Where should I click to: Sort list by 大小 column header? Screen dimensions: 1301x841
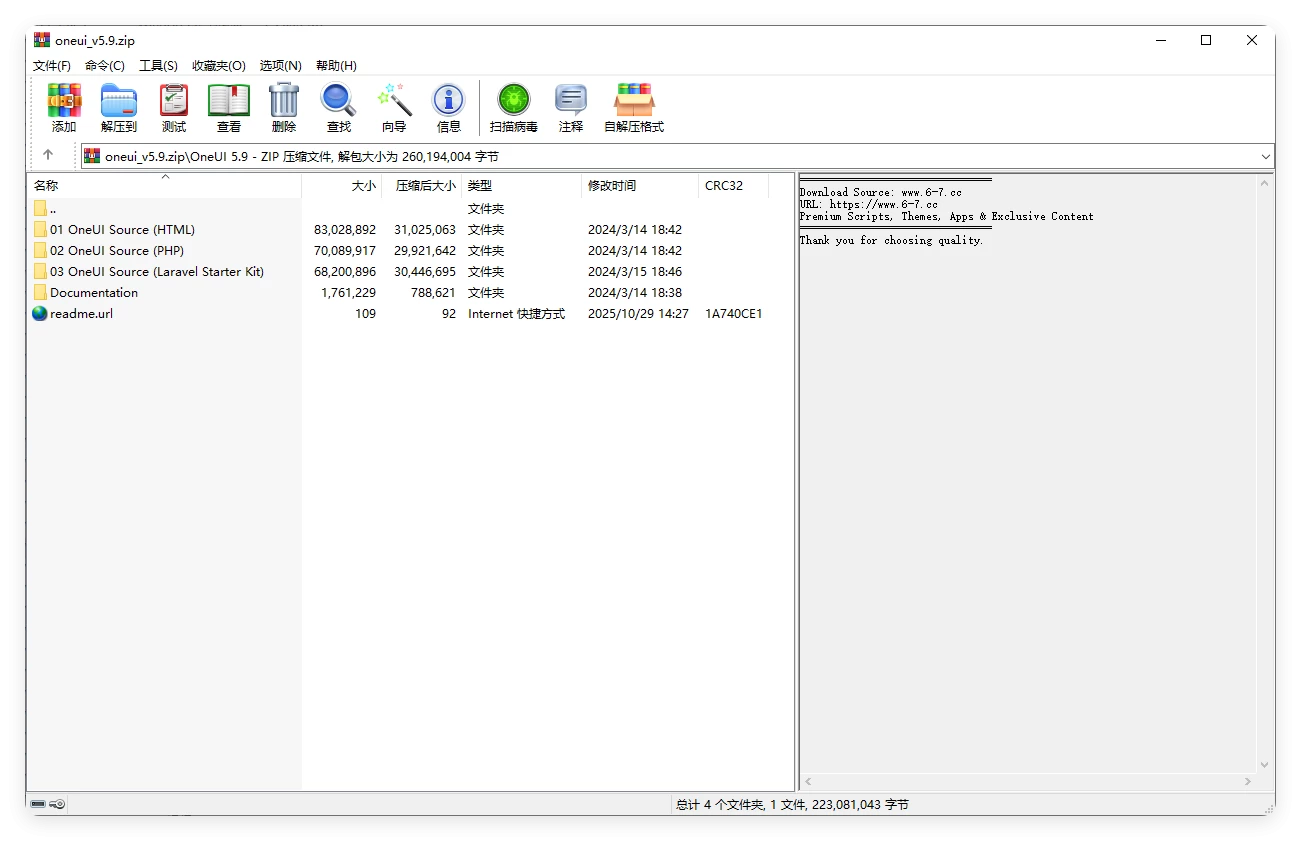click(363, 185)
